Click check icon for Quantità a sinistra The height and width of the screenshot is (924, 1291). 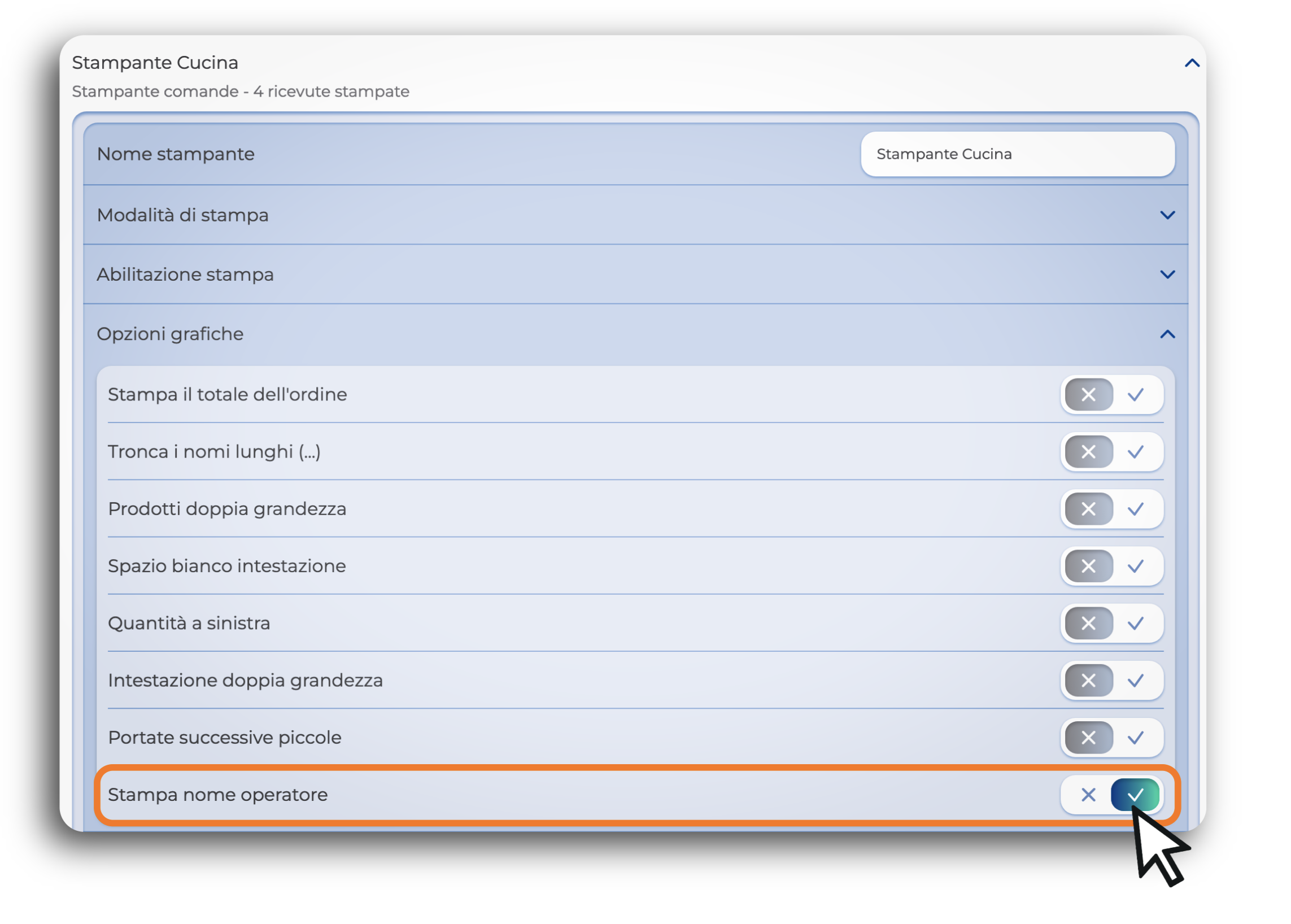[x=1135, y=624]
